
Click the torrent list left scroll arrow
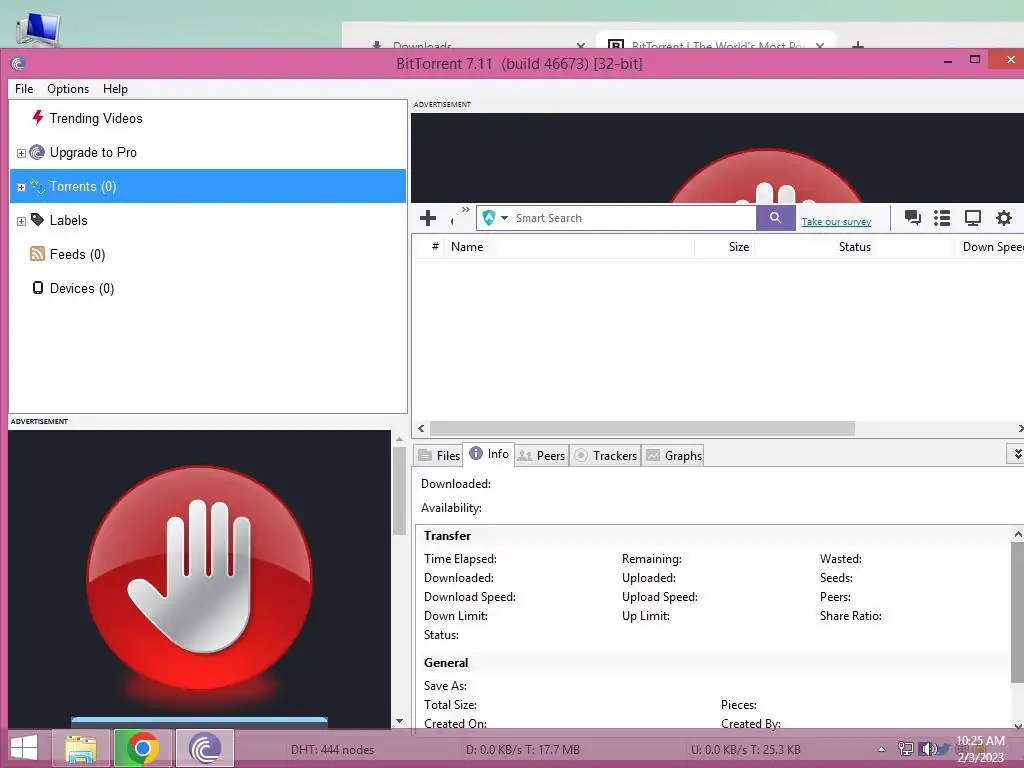pyautogui.click(x=421, y=428)
